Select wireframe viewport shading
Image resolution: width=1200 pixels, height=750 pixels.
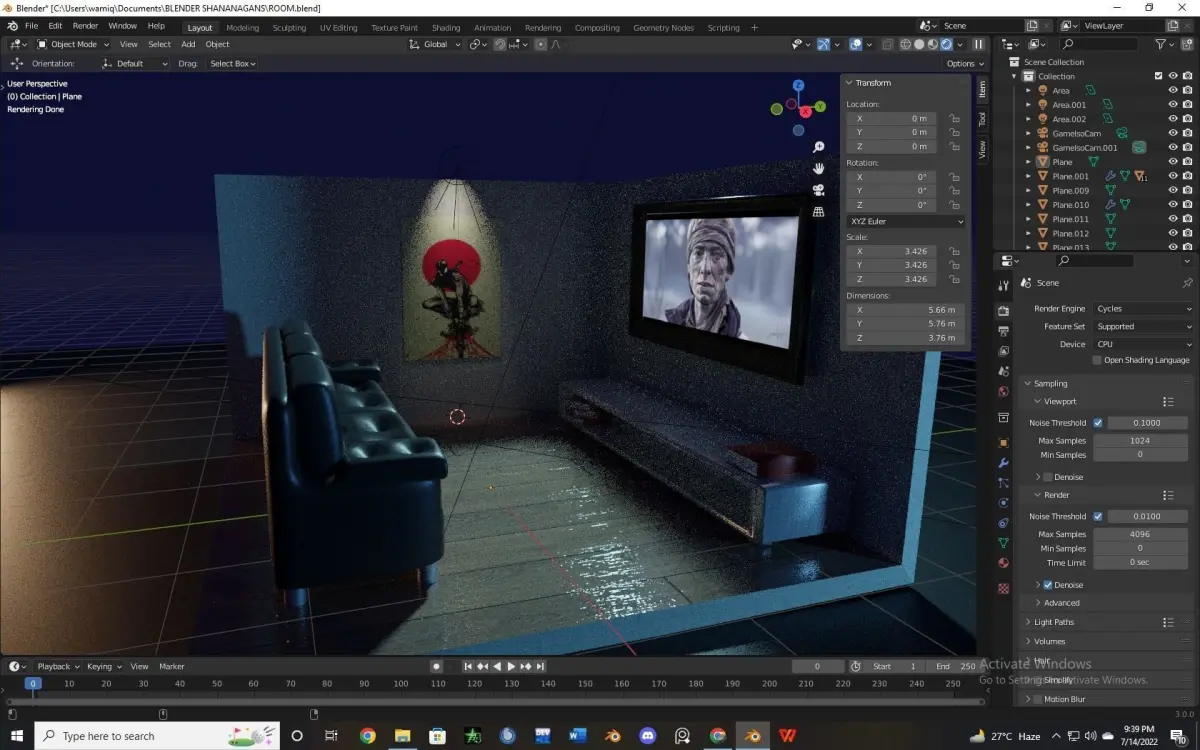tap(905, 44)
